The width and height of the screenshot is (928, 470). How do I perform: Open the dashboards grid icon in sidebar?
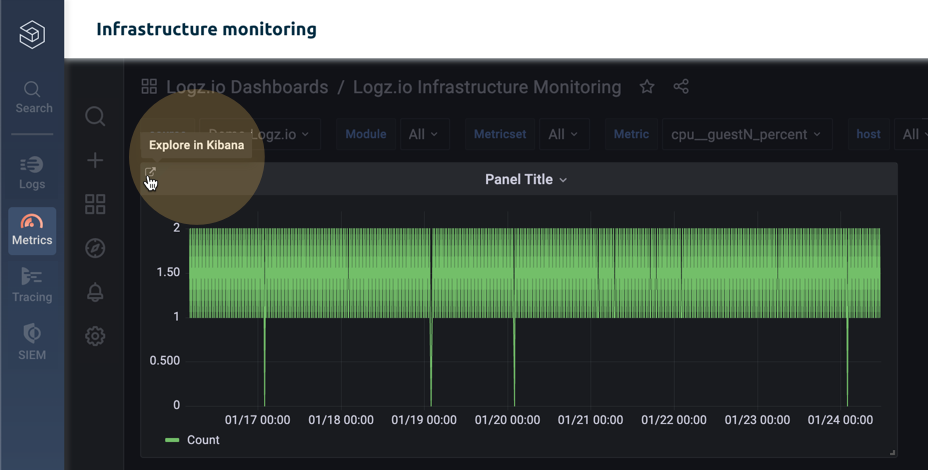pyautogui.click(x=95, y=204)
